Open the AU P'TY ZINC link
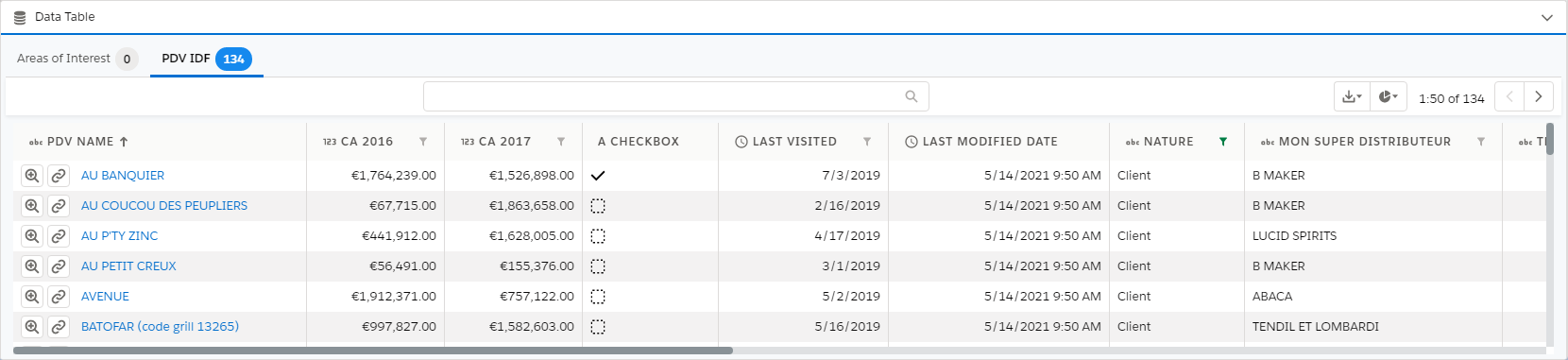This screenshot has width=1568, height=360. click(x=119, y=236)
